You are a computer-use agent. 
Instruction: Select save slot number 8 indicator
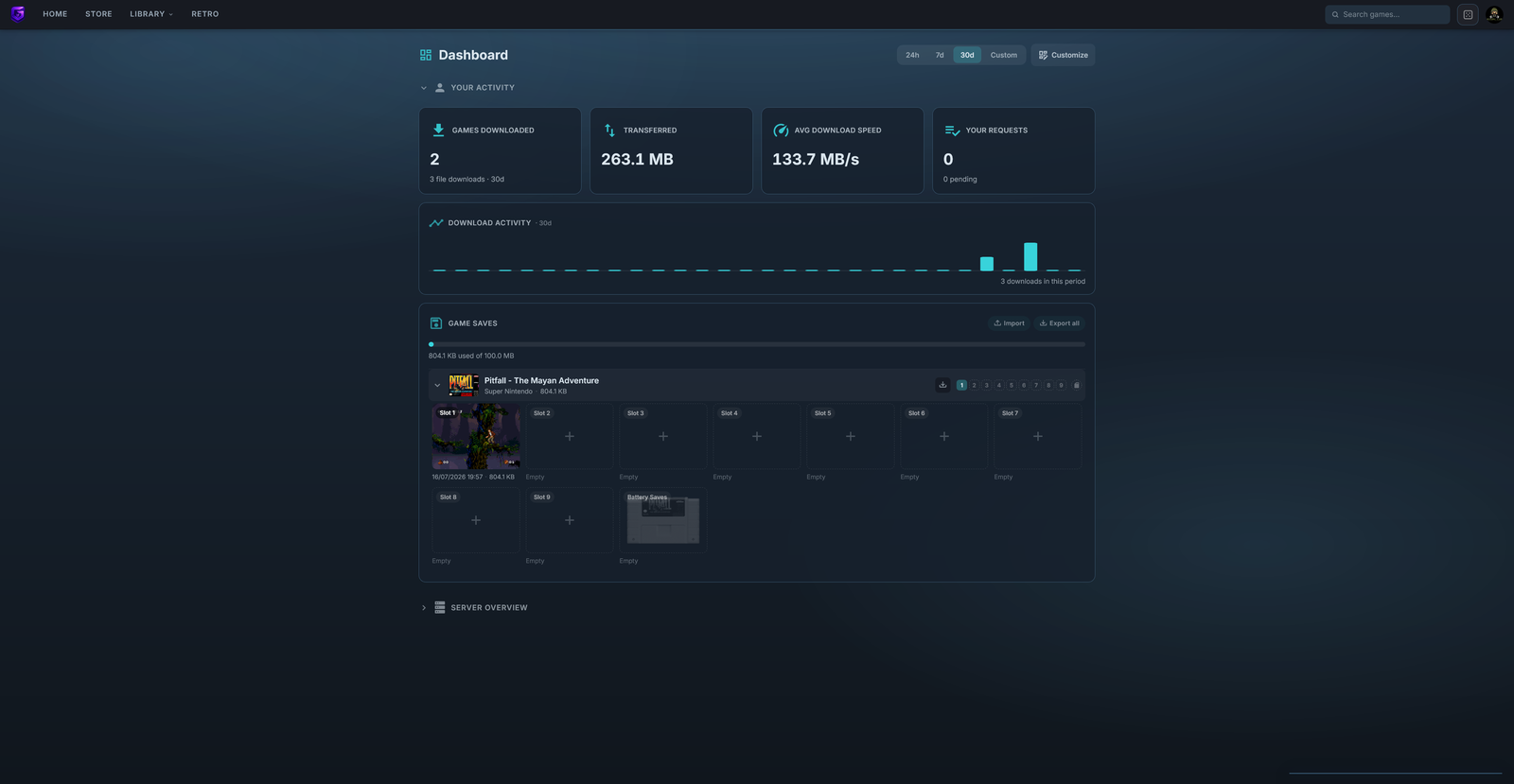point(1048,385)
